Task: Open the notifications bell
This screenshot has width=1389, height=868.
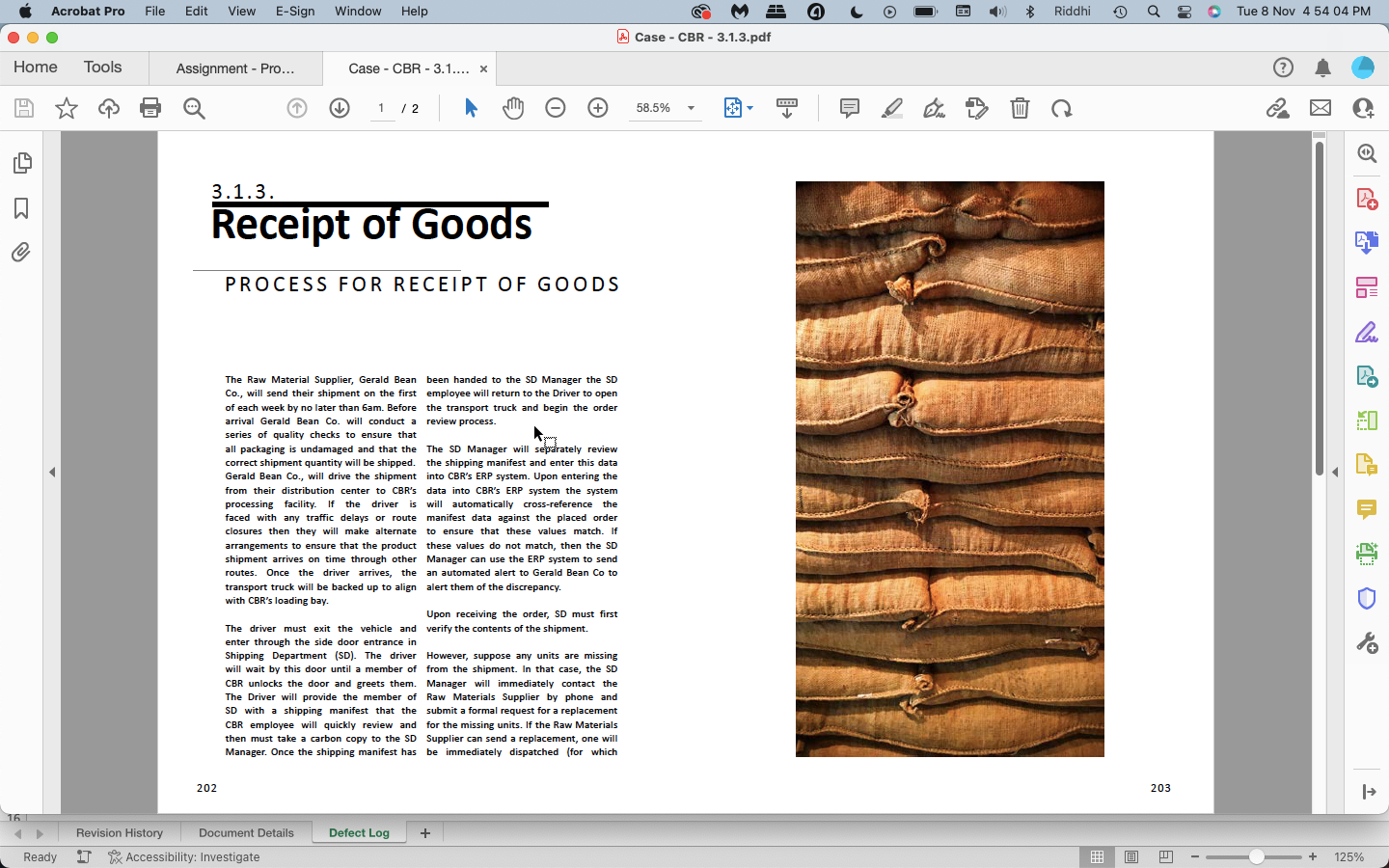Action: pyautogui.click(x=1323, y=68)
